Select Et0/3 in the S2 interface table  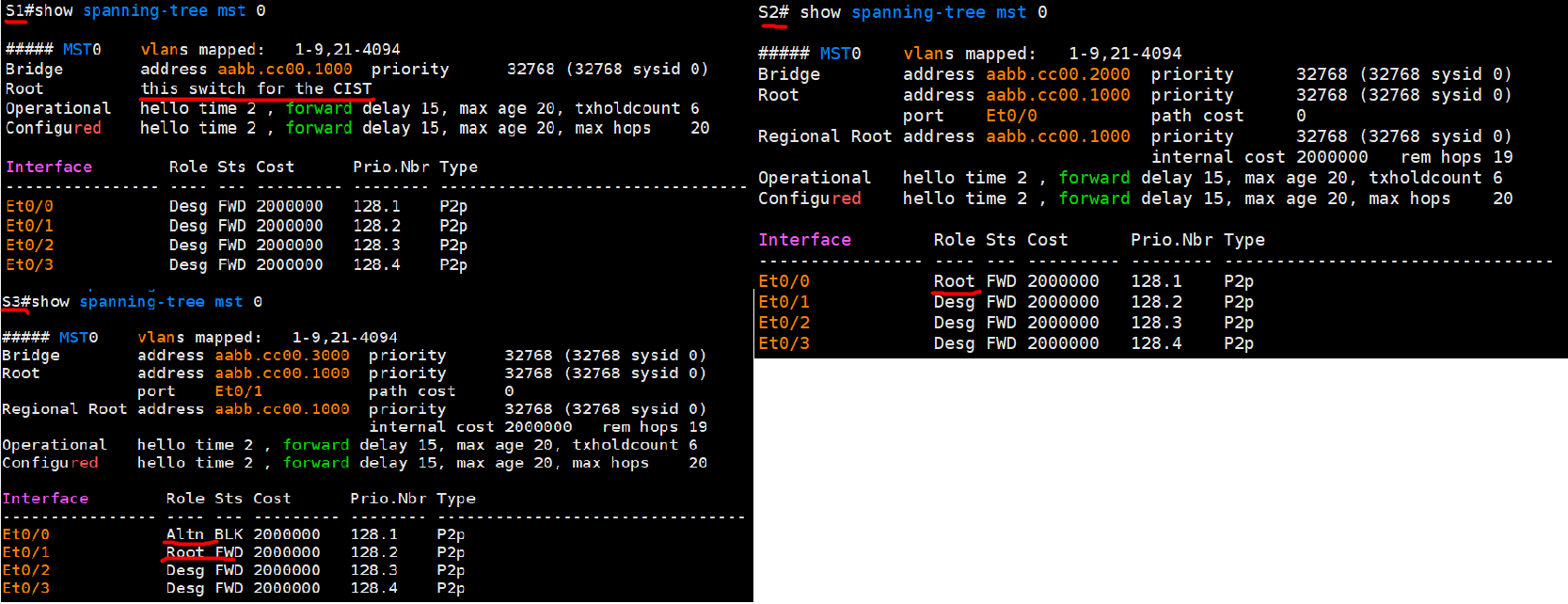[784, 343]
